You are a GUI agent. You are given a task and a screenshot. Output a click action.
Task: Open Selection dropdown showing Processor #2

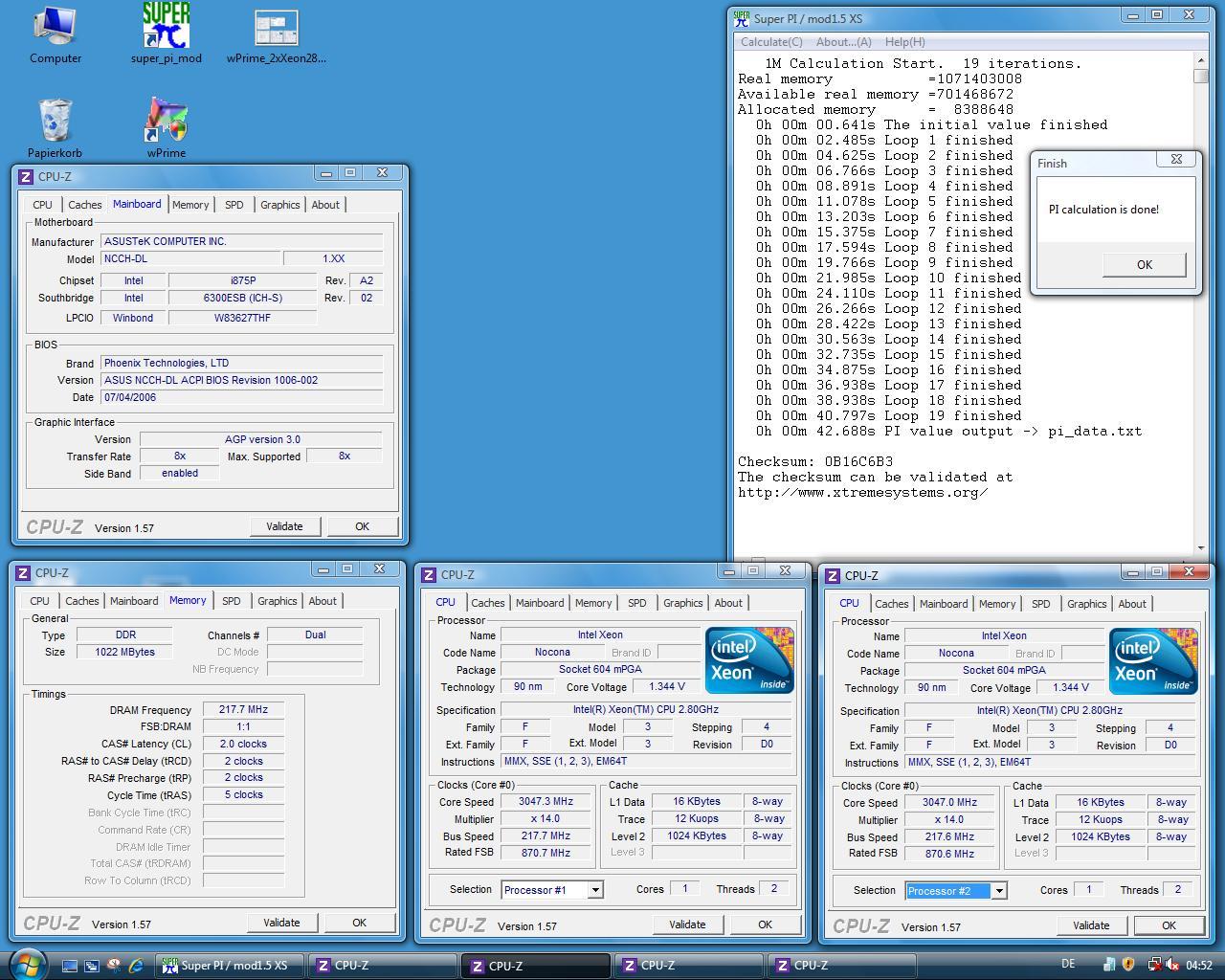(x=999, y=891)
